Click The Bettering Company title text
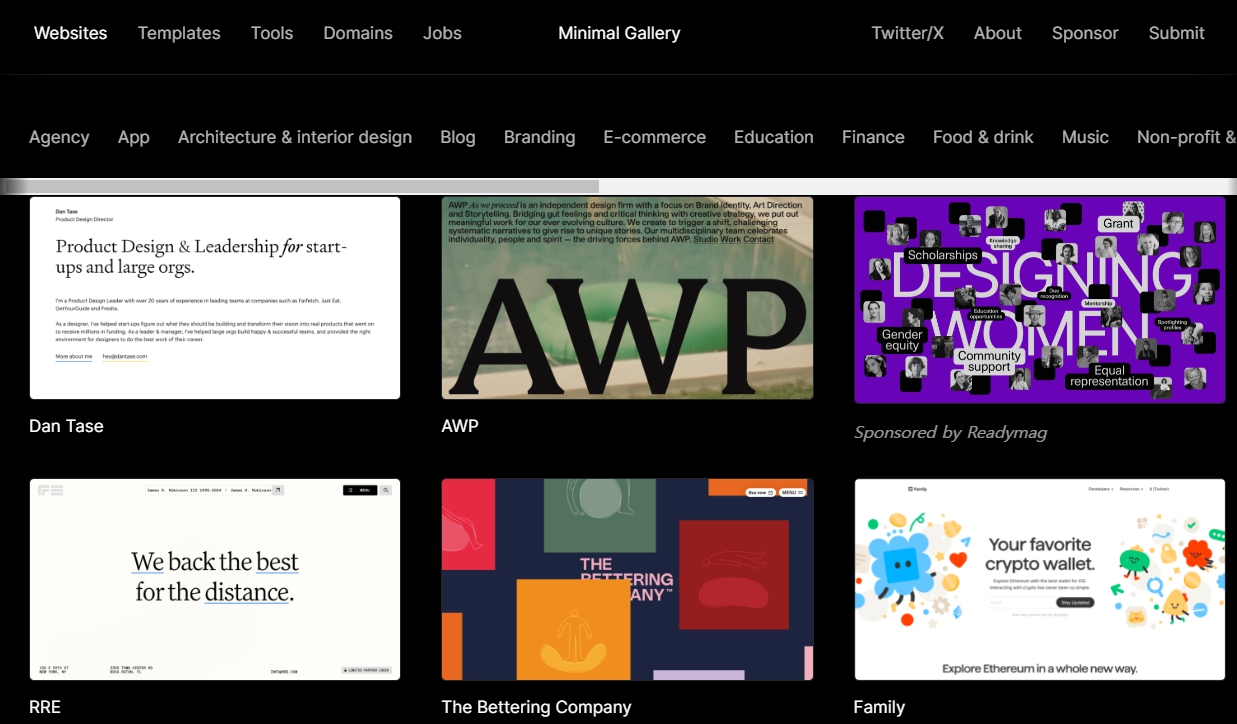Image resolution: width=1237 pixels, height=724 pixels. click(536, 707)
